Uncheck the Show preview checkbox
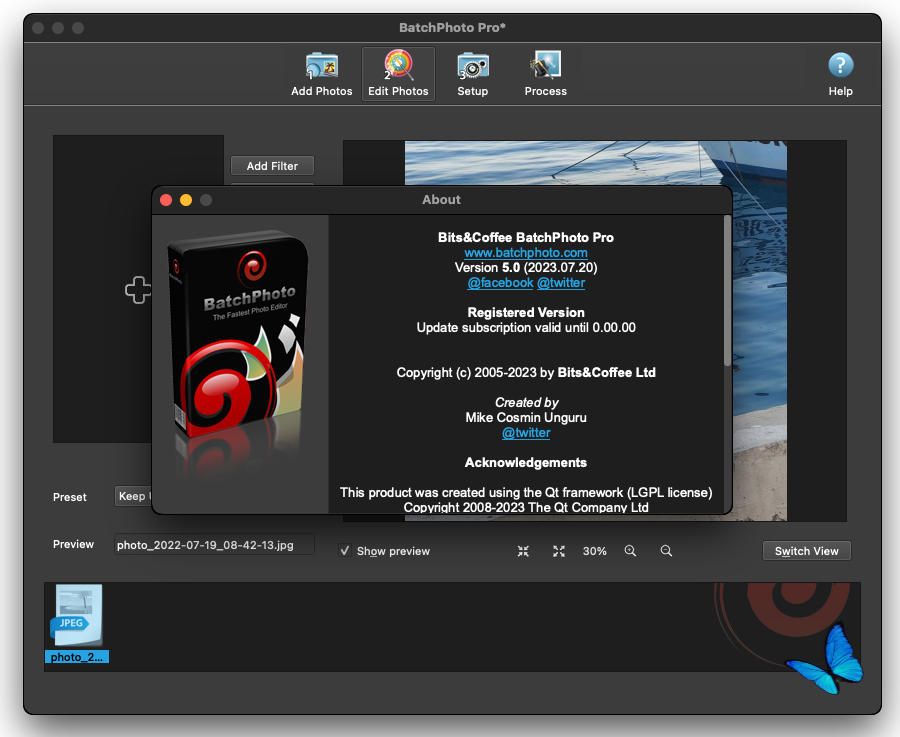The image size is (900, 737). (x=345, y=551)
